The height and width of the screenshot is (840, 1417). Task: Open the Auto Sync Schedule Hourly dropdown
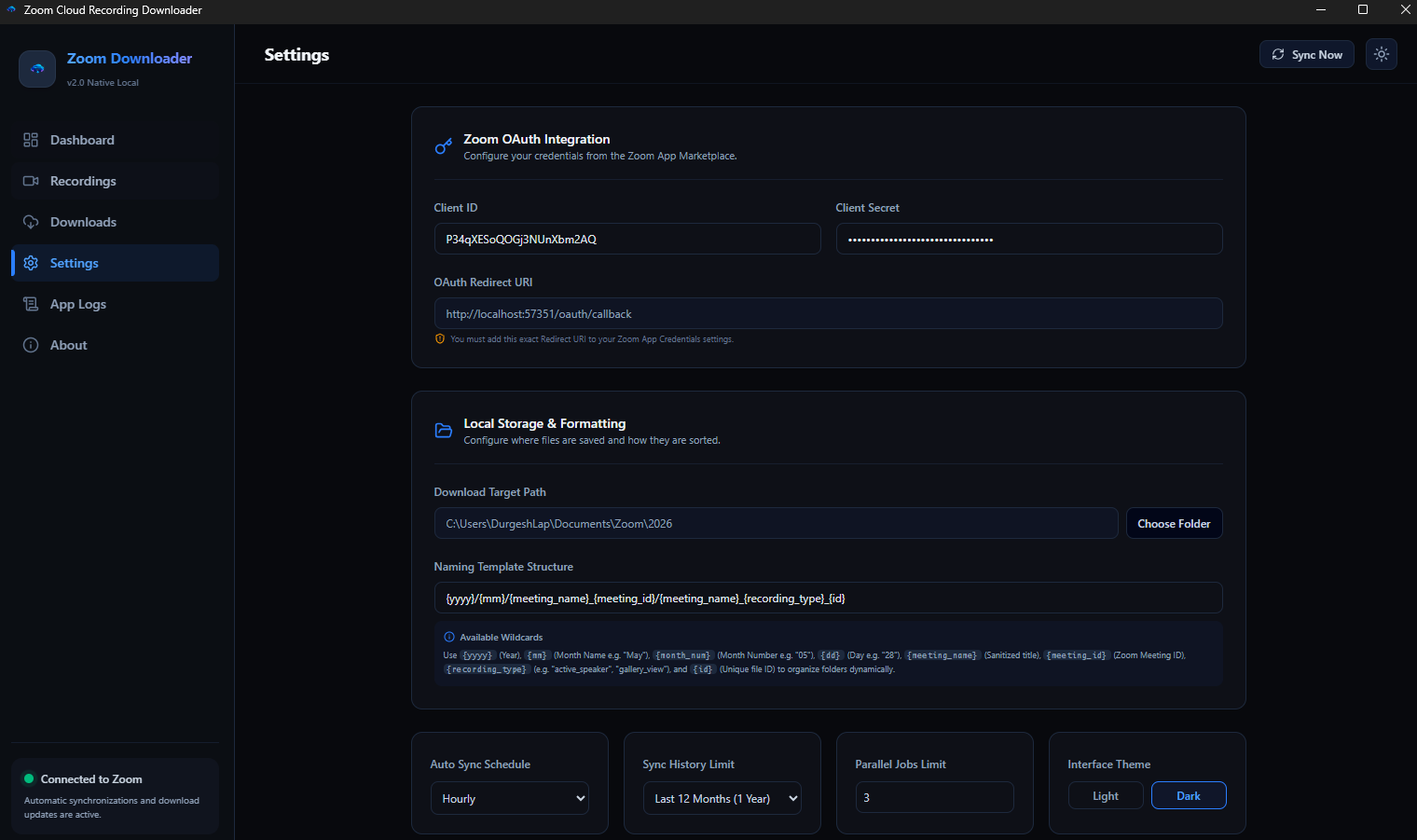tap(510, 798)
